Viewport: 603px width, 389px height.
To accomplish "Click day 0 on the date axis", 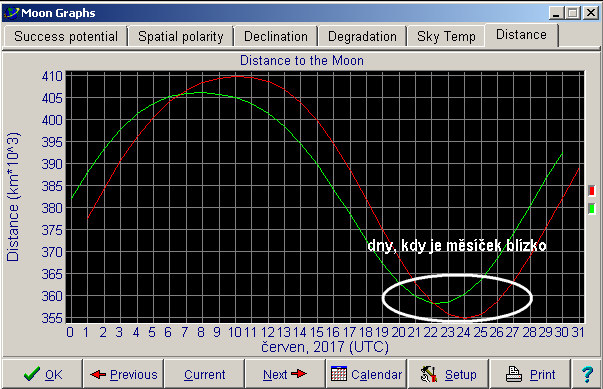I will click(x=70, y=332).
